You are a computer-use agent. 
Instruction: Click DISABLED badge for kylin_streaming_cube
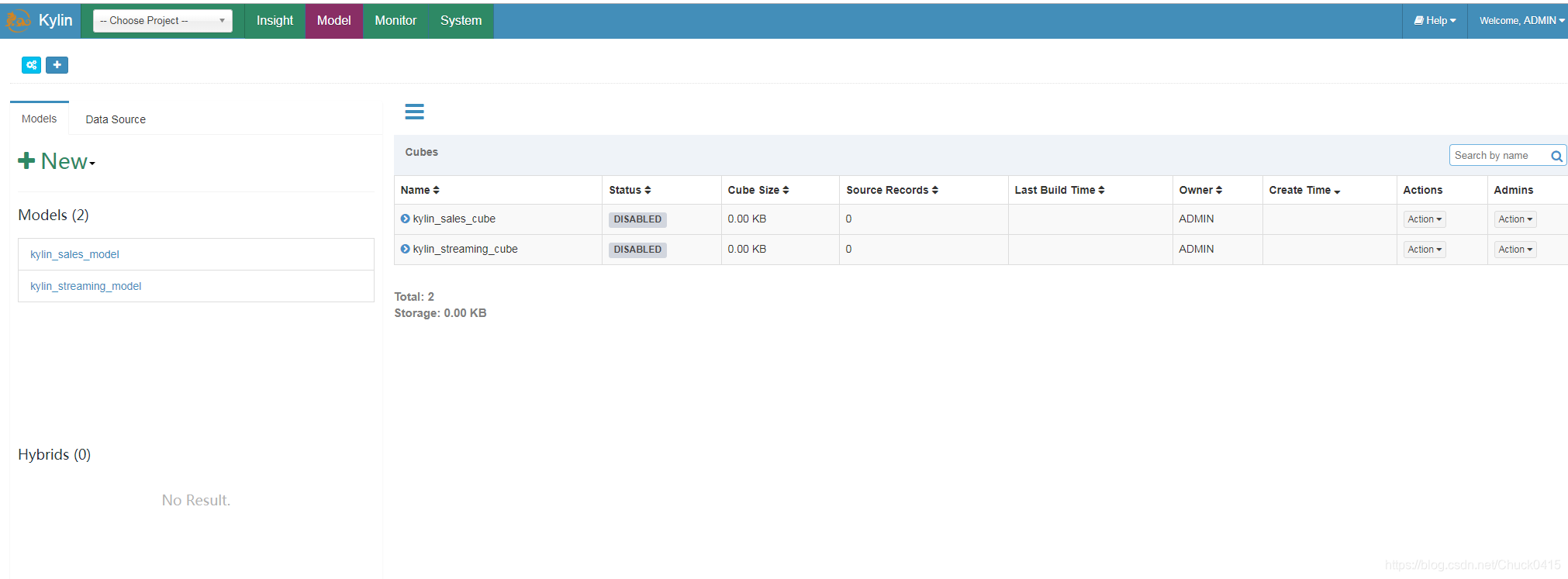[x=637, y=250]
